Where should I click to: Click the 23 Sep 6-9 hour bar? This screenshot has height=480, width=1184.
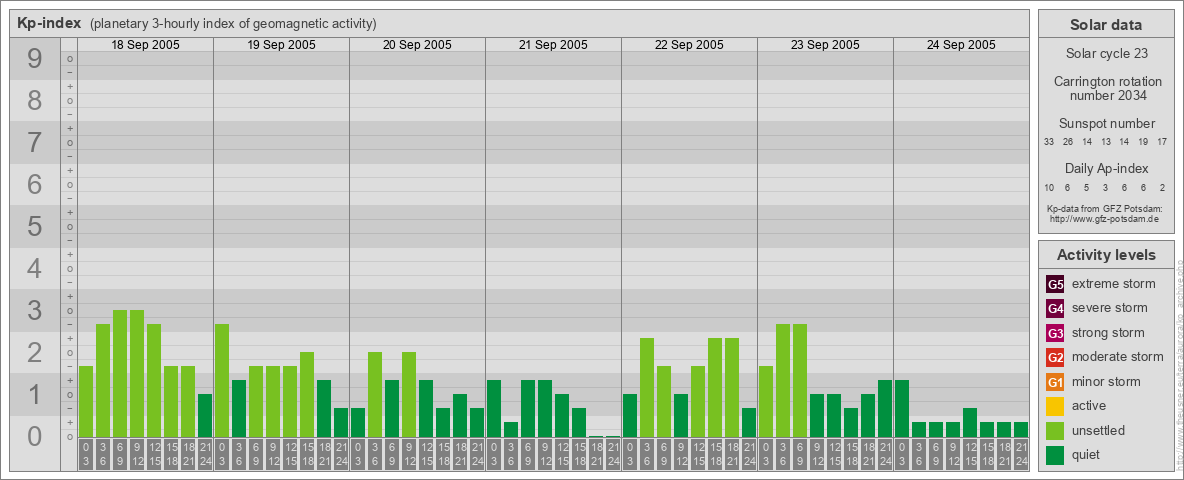tap(800, 380)
